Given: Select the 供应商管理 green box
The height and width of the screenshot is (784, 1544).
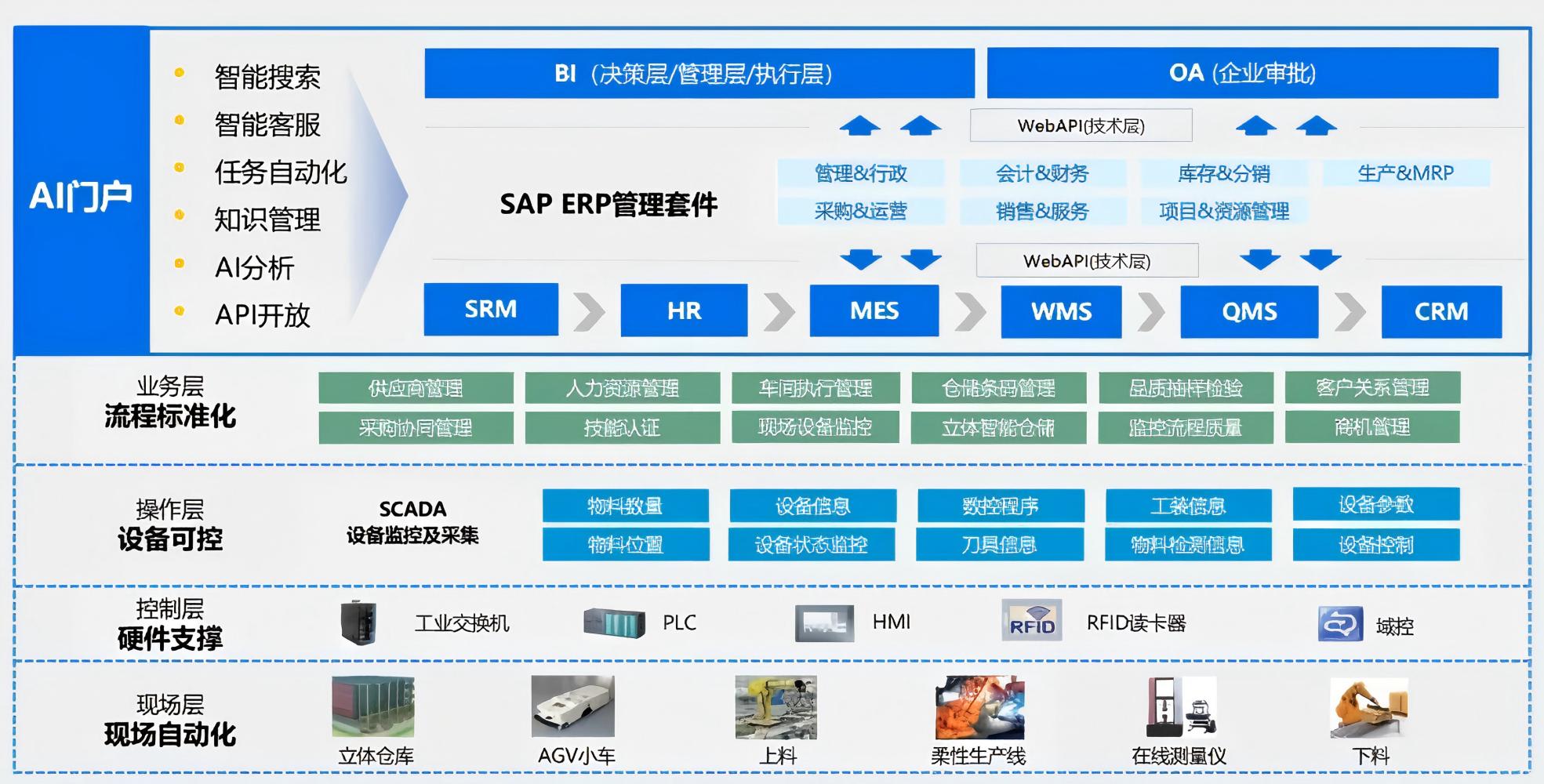Looking at the screenshot, I should [416, 387].
